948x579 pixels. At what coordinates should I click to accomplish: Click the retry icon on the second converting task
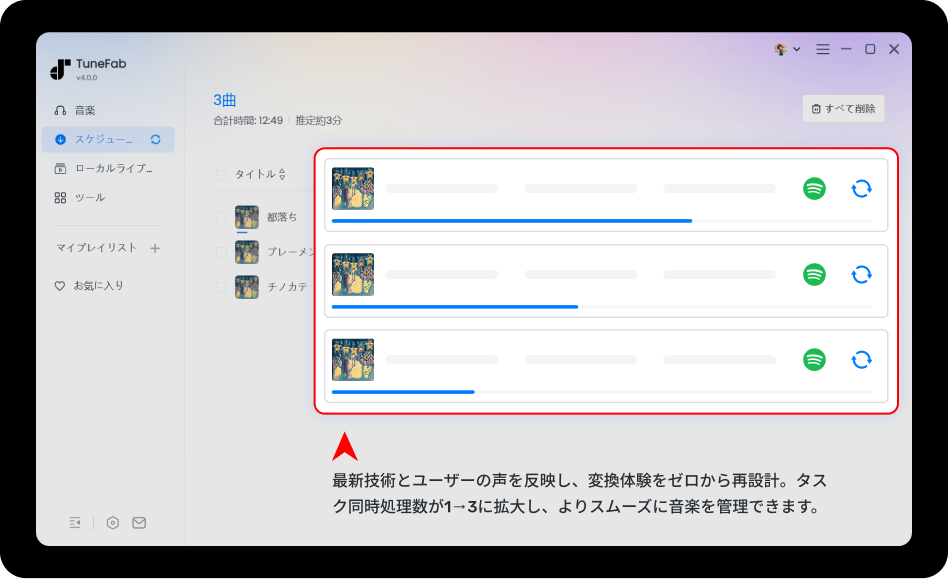click(861, 273)
